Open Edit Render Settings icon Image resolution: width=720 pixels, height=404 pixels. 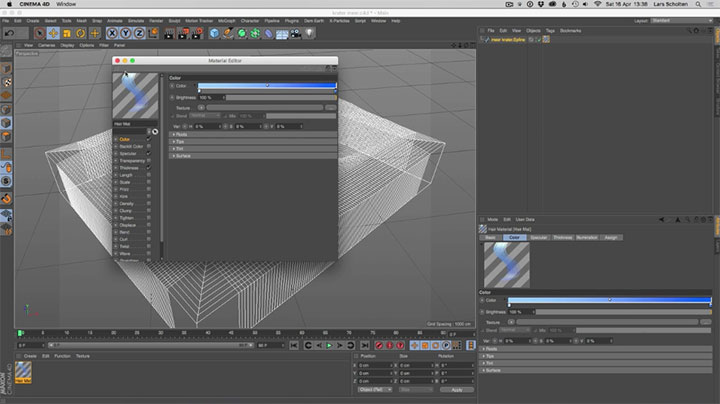pos(197,33)
